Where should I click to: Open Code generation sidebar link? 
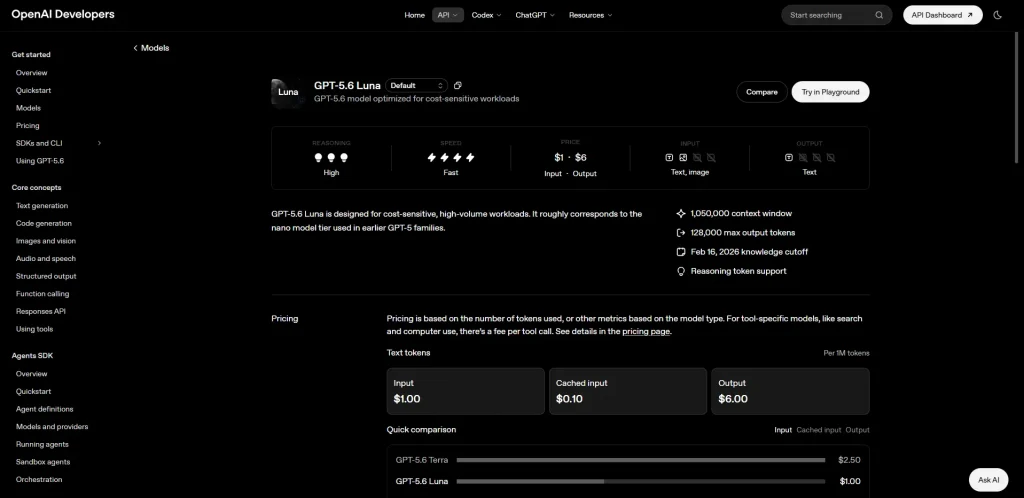coord(44,223)
